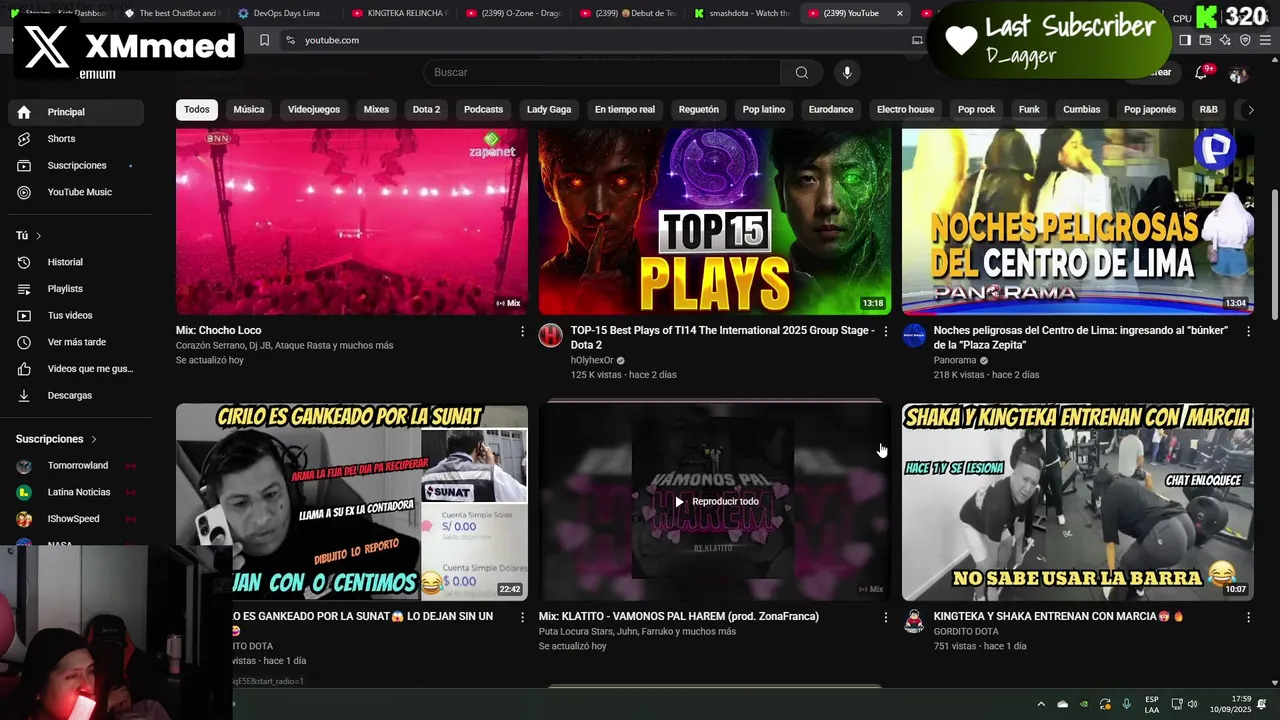Click Reproducir todo on KLATITO mix
This screenshot has height=720, width=1280.
716,502
